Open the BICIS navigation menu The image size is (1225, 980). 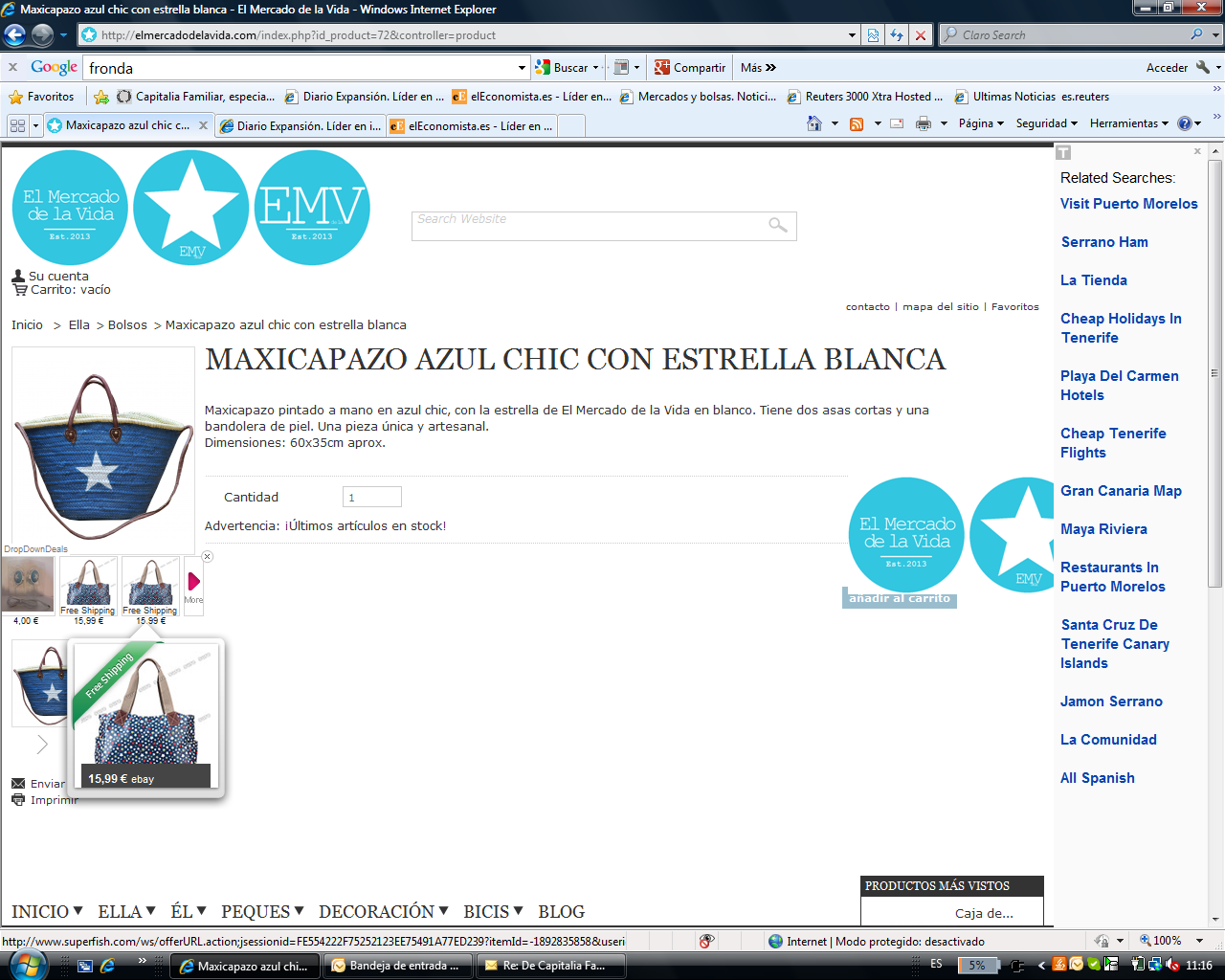pos(494,912)
